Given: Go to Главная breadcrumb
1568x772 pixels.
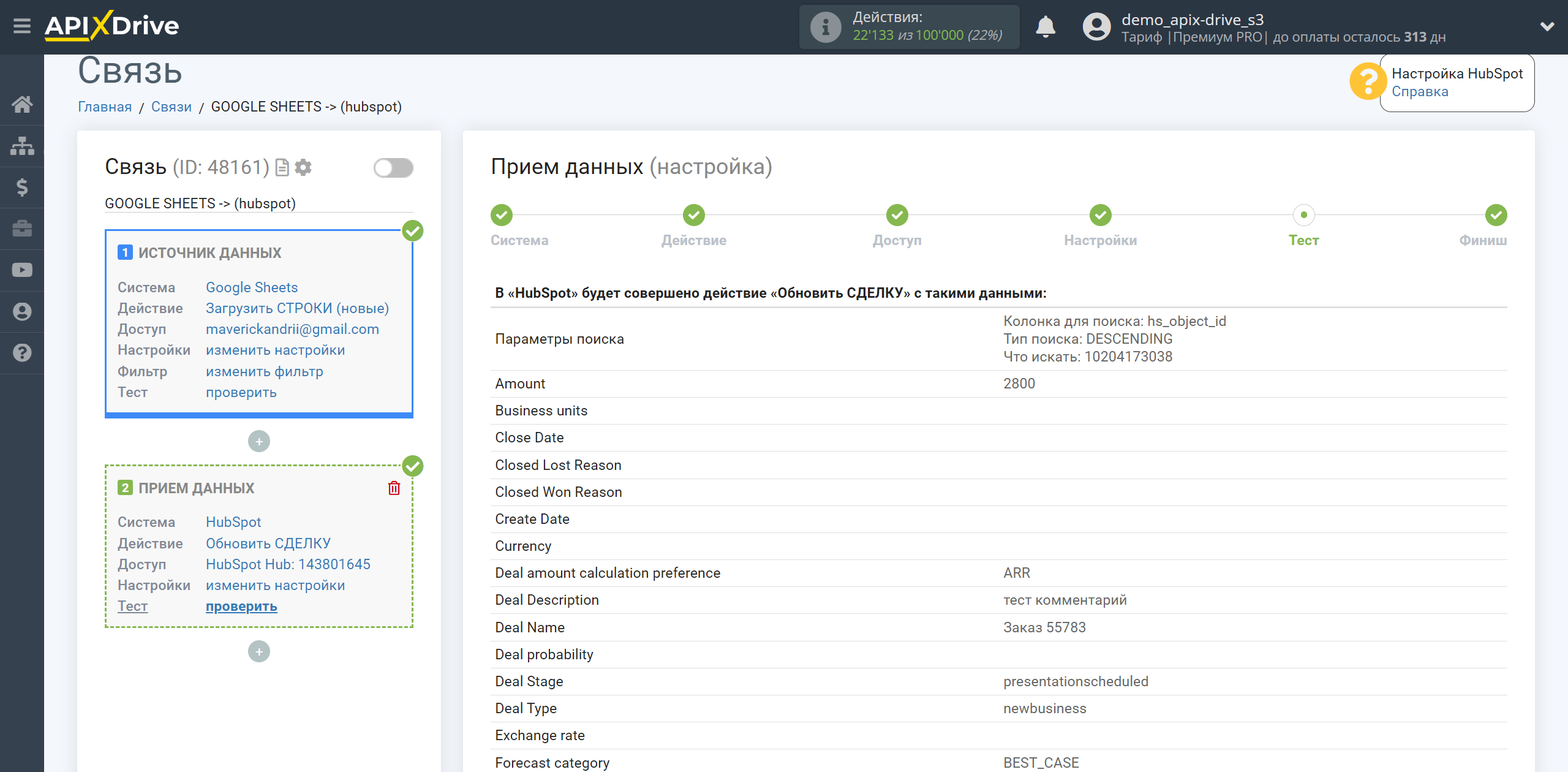Looking at the screenshot, I should pos(105,107).
